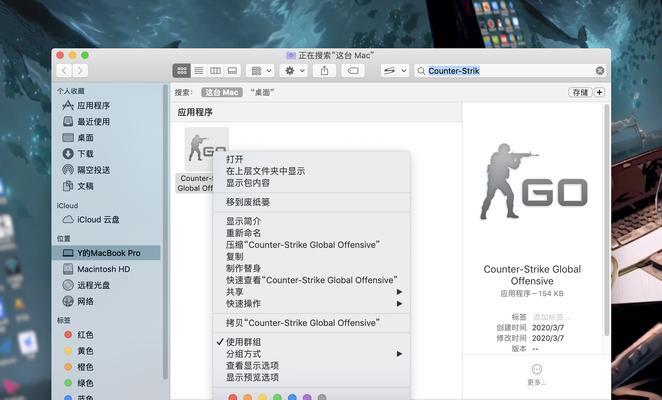
Task: Expand the 快速操作 submenu
Action: (312, 304)
